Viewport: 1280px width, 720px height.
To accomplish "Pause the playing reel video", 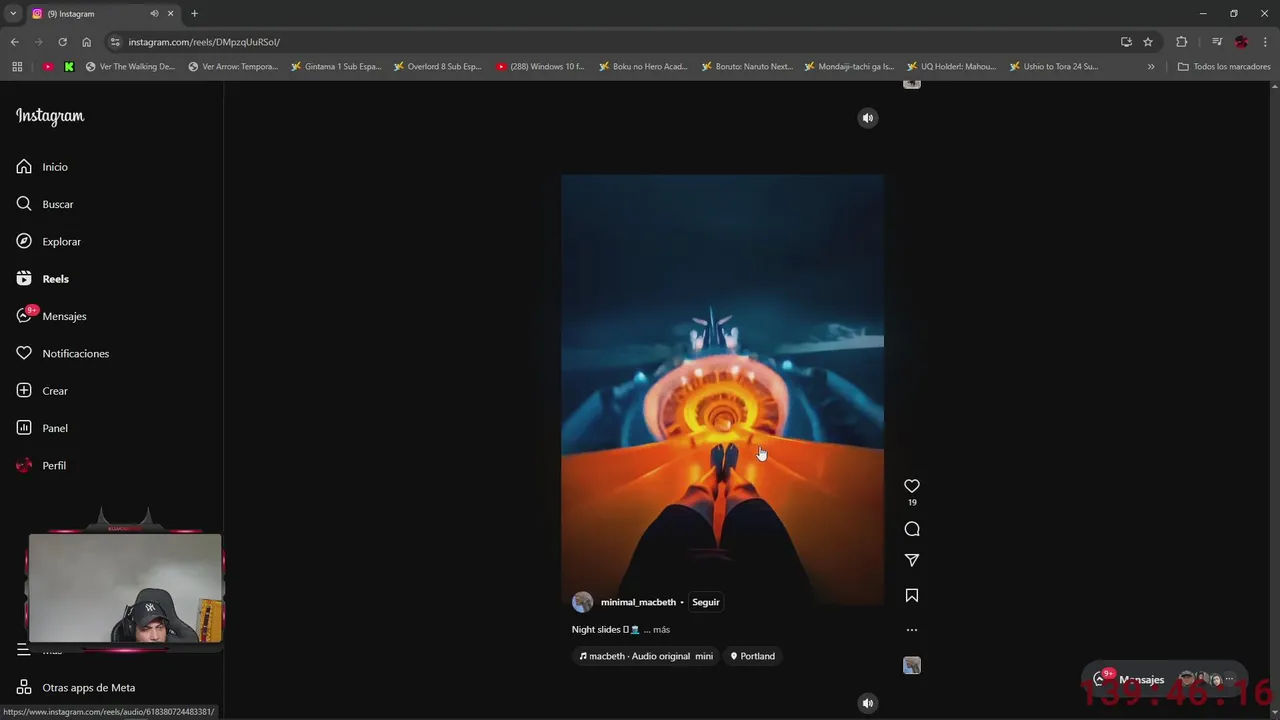I will [722, 390].
